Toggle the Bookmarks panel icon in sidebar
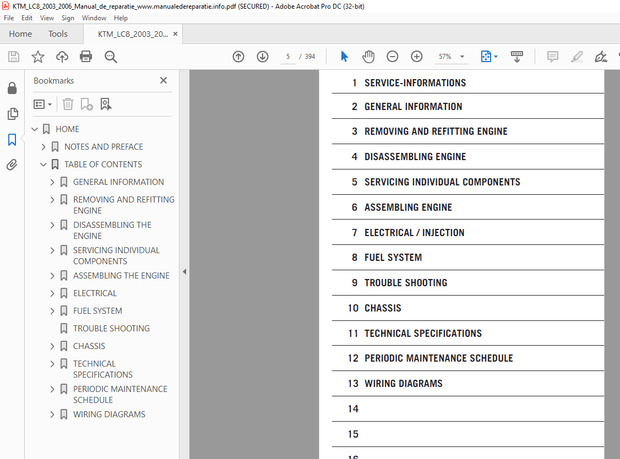The width and height of the screenshot is (620, 459). (12, 139)
